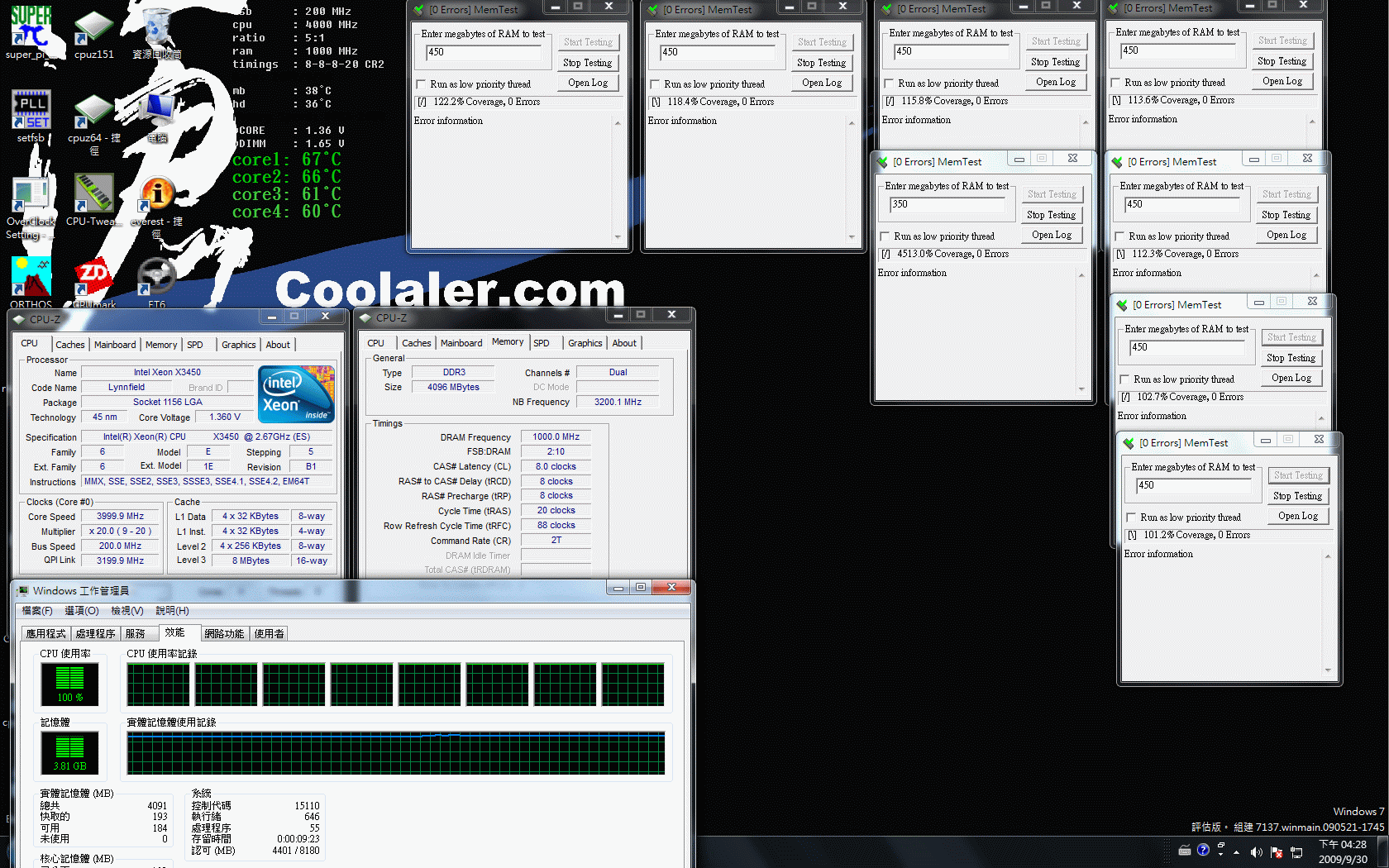Click the "3999.9 MHz" core speed value in CPU-Z

[121, 517]
